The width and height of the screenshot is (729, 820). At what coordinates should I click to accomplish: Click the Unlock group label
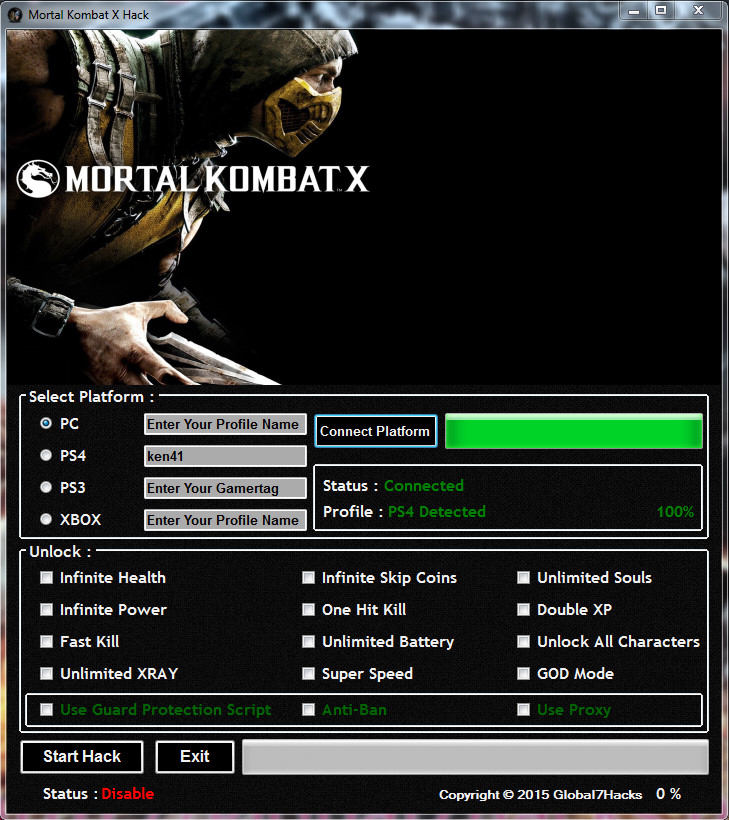(x=60, y=551)
